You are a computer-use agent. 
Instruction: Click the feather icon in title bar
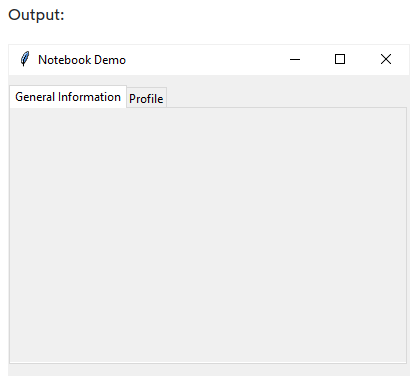(25, 59)
